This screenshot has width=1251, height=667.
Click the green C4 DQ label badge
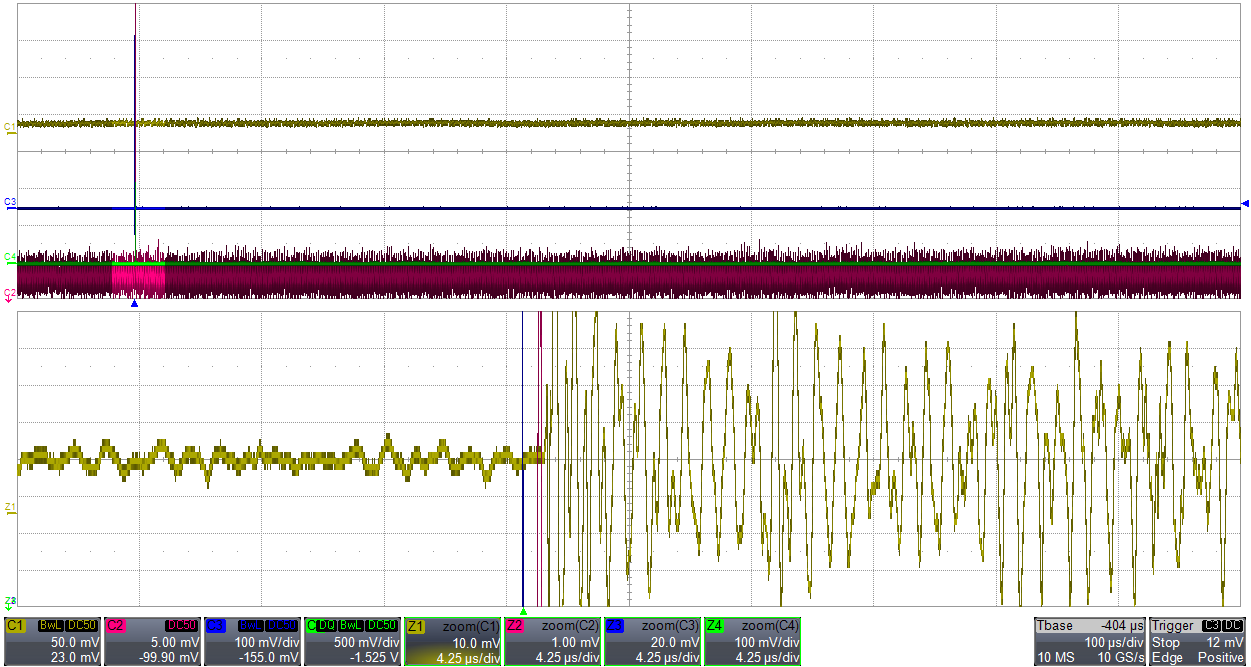click(x=321, y=625)
